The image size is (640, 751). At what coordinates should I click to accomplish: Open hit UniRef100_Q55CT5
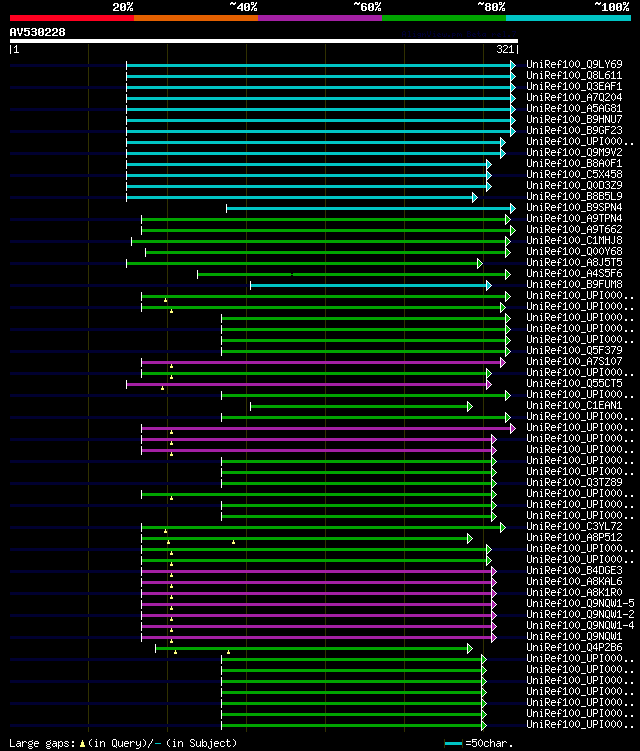tap(574, 384)
